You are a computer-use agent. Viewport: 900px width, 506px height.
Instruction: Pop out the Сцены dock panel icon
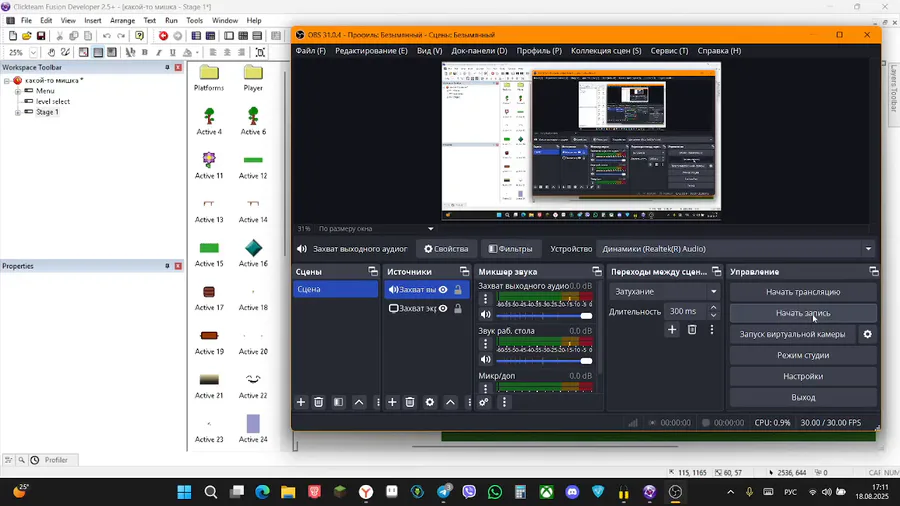pos(373,271)
